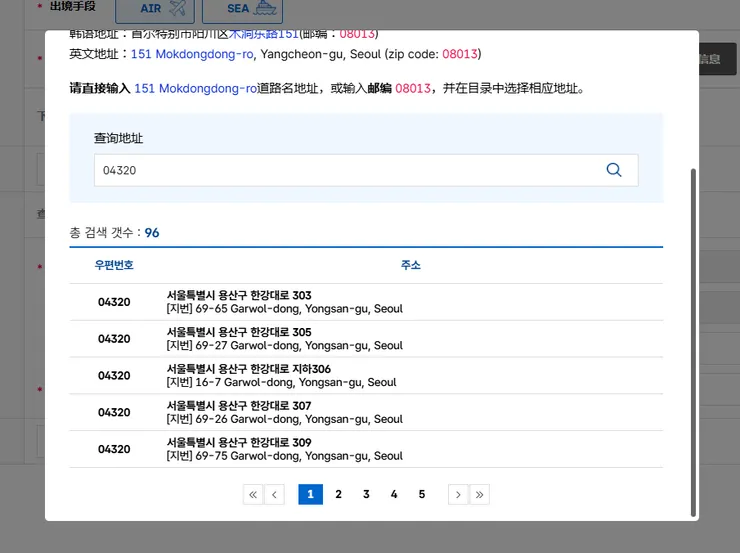Choose address 한강대로 지하306 row
This screenshot has width=740, height=553.
(x=366, y=376)
